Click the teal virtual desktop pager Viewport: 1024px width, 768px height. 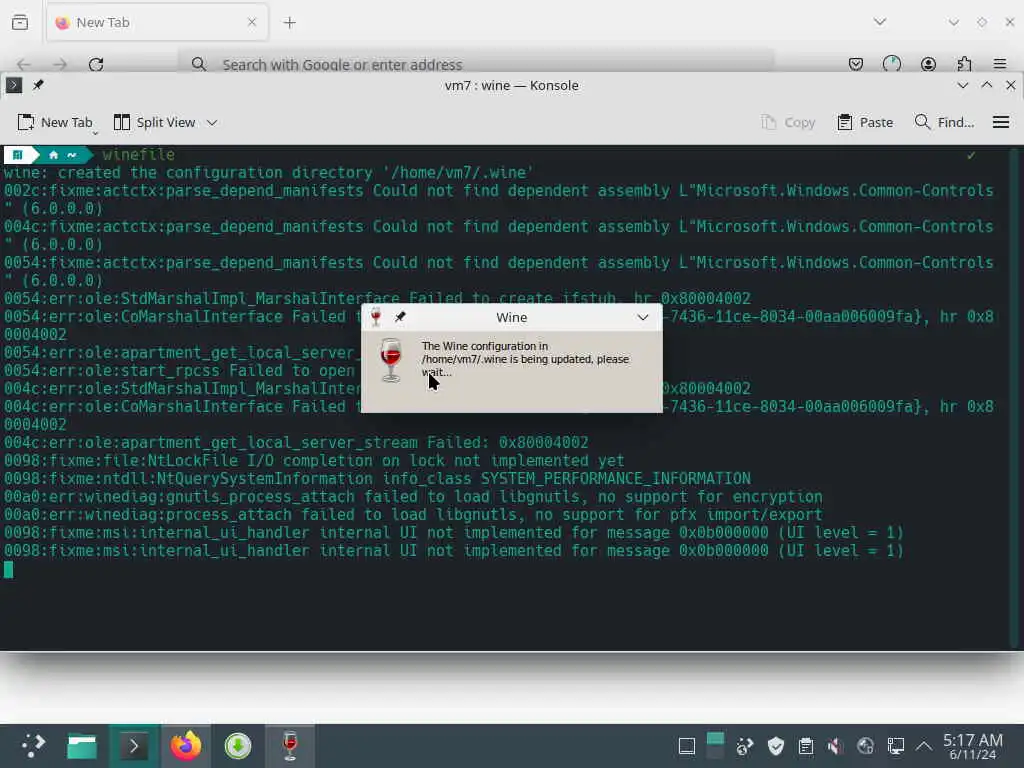click(x=715, y=746)
